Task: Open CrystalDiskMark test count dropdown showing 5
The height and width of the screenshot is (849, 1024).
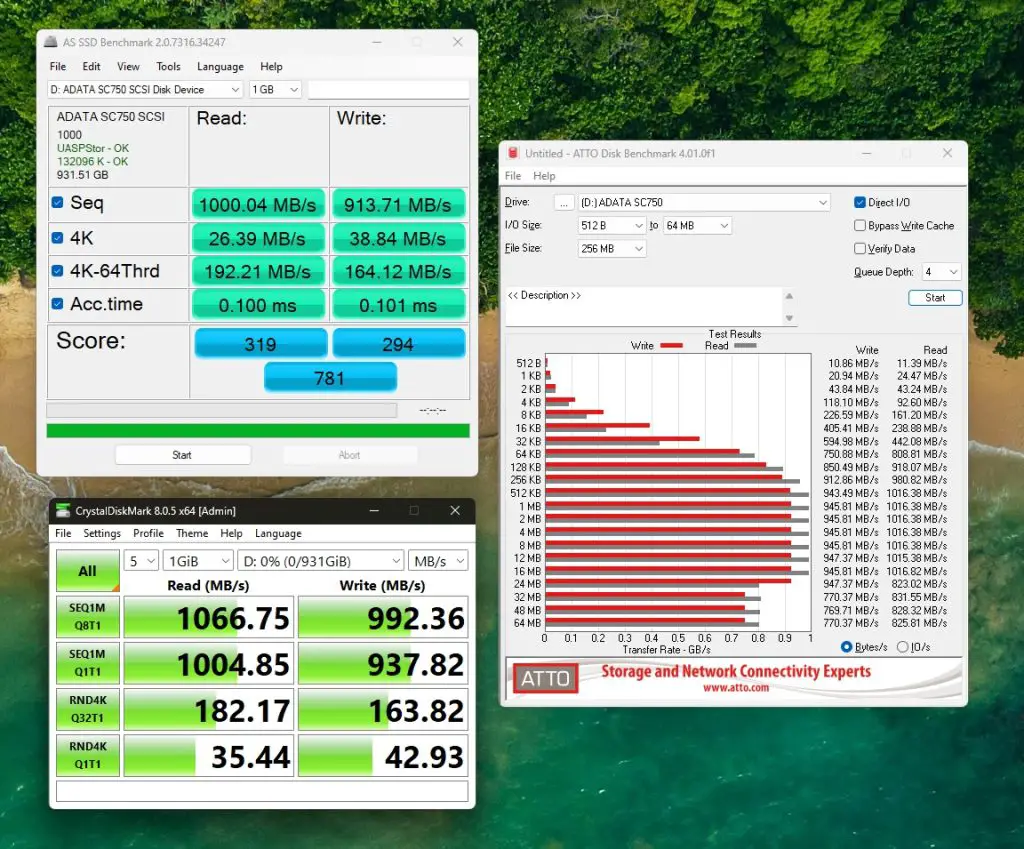Action: point(141,561)
